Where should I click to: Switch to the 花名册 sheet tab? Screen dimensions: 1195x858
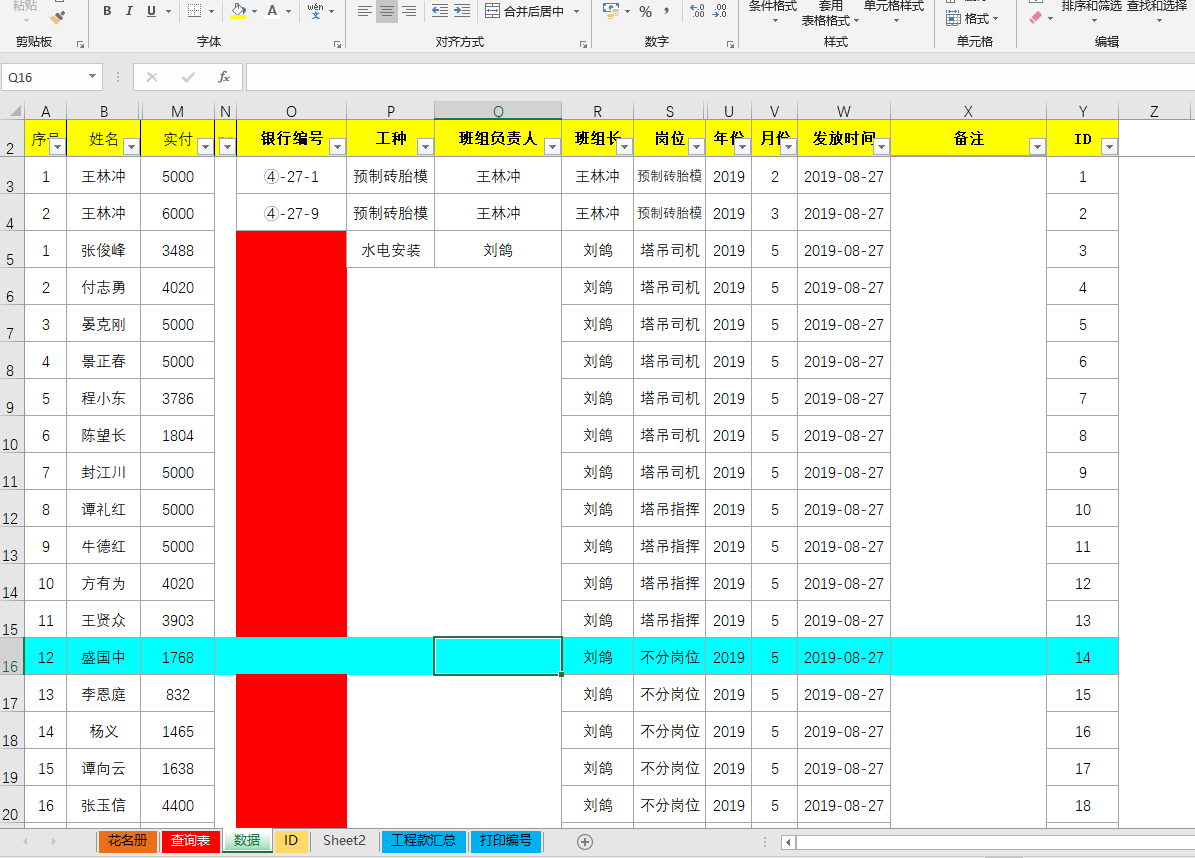click(128, 841)
